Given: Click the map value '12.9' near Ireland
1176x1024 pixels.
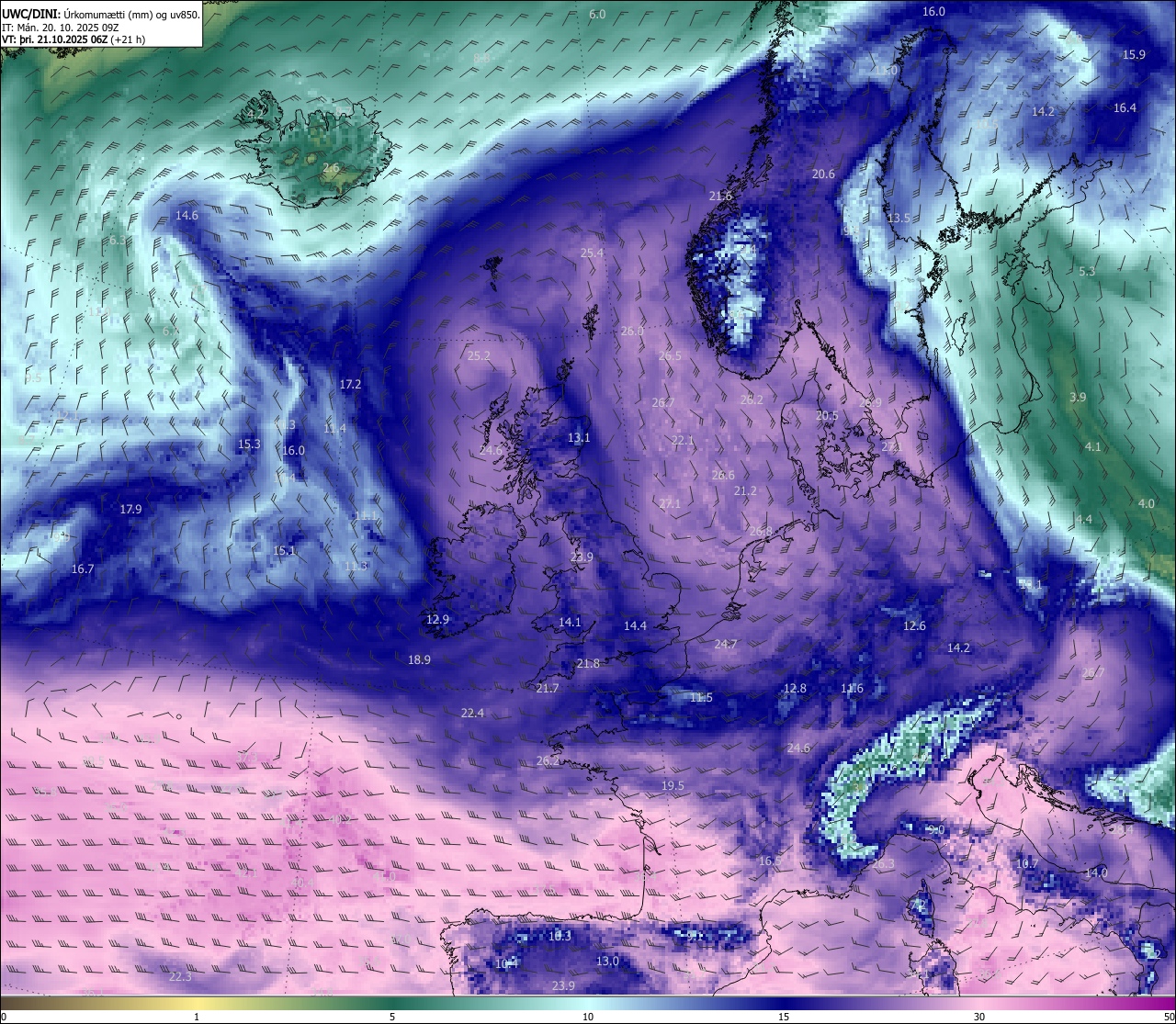Looking at the screenshot, I should (437, 620).
